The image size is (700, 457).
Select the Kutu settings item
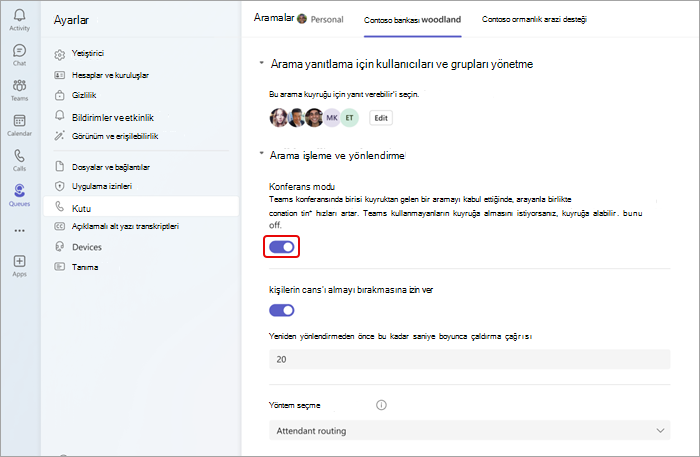[x=141, y=208]
